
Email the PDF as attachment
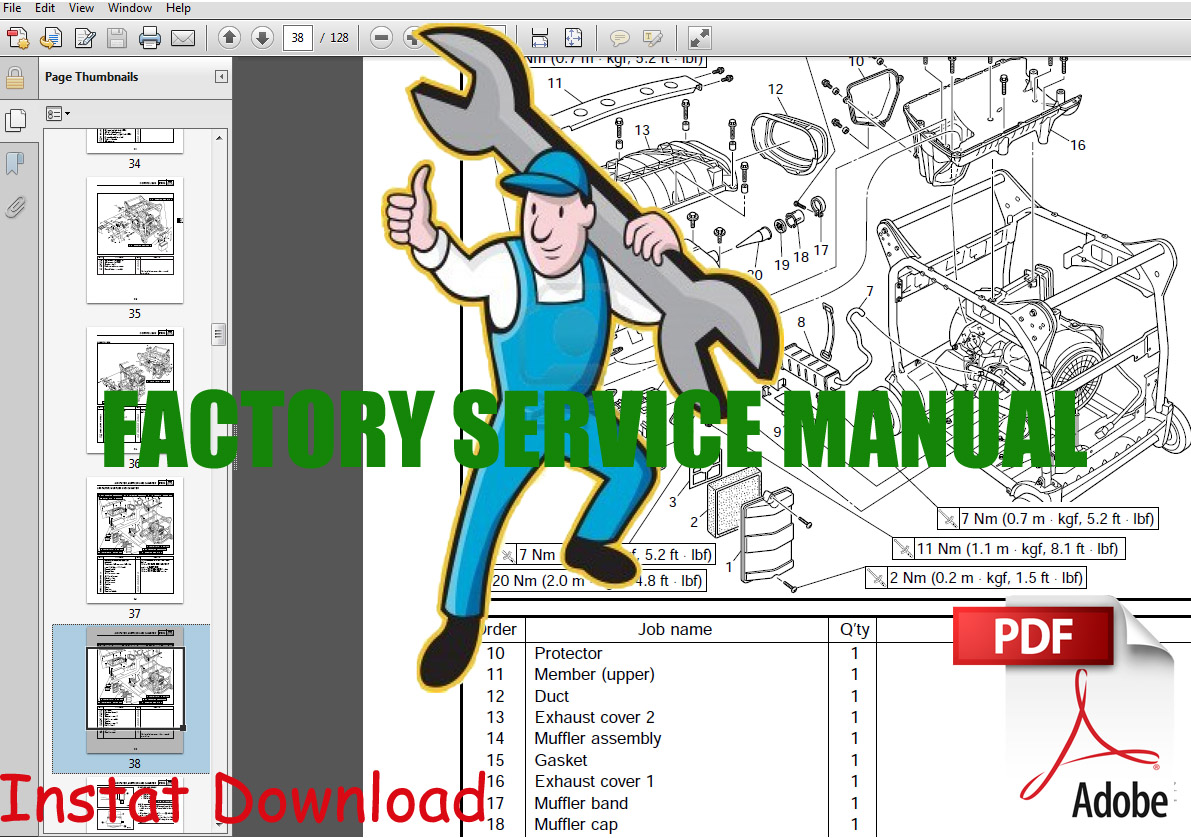pos(183,37)
